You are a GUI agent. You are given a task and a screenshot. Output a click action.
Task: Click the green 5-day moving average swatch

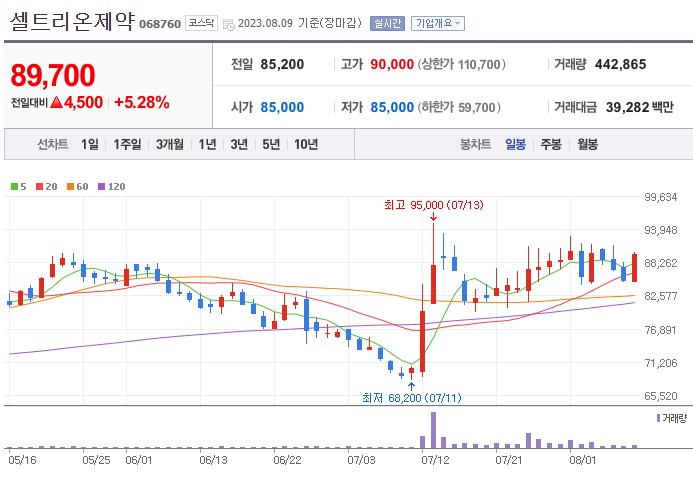[x=15, y=187]
